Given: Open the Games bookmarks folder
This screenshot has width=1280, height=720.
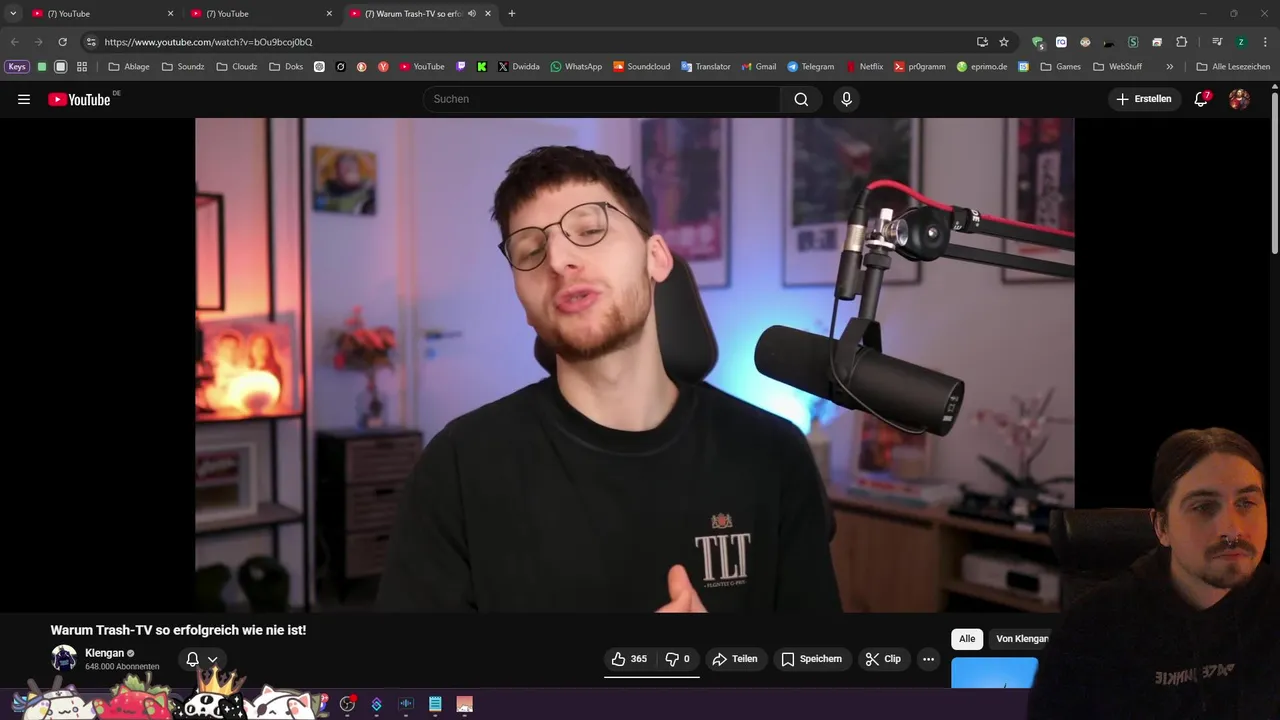Looking at the screenshot, I should tap(1060, 67).
